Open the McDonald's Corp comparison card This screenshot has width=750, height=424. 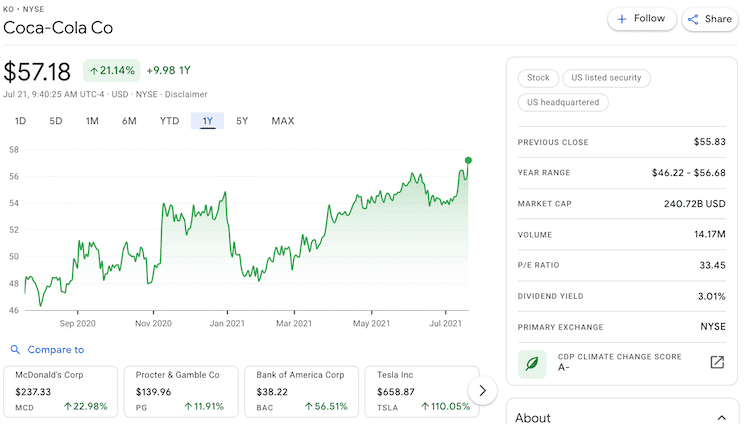coord(61,391)
